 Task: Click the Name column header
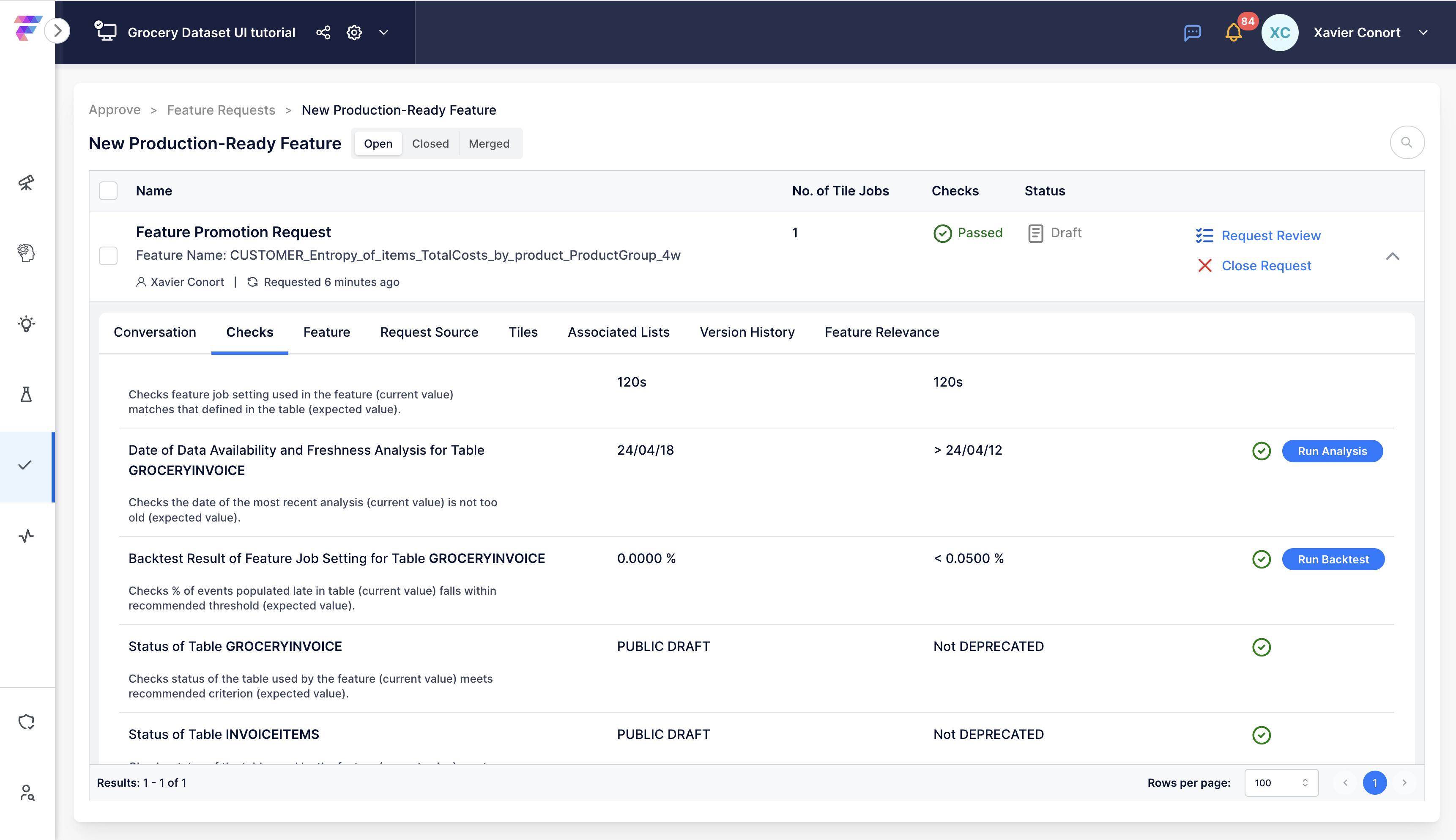coord(154,191)
